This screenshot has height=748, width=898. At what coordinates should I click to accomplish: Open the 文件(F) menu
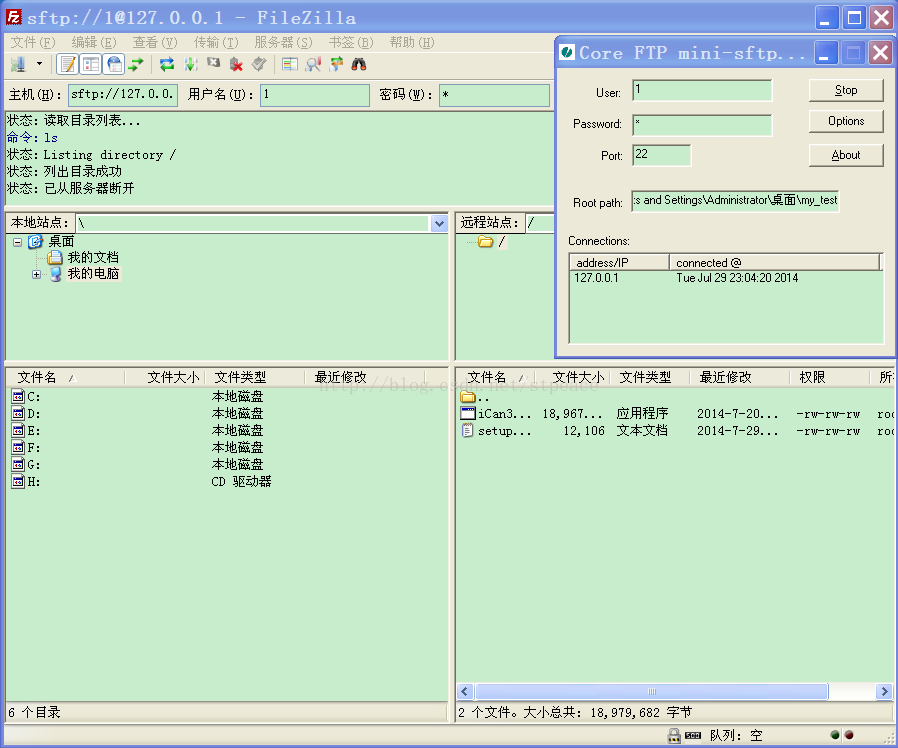point(33,42)
